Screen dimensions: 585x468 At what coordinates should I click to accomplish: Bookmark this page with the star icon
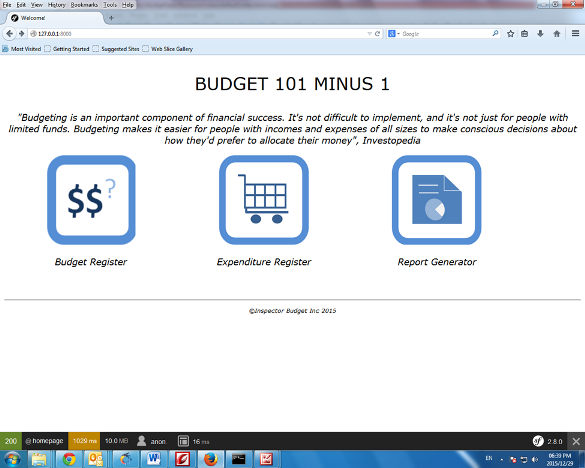pyautogui.click(x=510, y=34)
